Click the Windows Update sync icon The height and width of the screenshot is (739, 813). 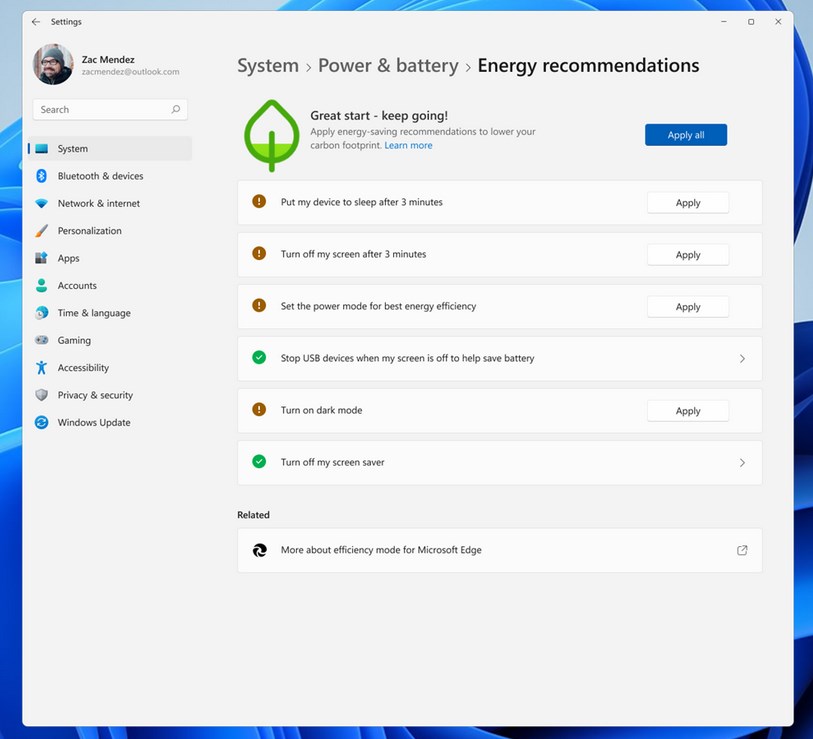pos(41,423)
